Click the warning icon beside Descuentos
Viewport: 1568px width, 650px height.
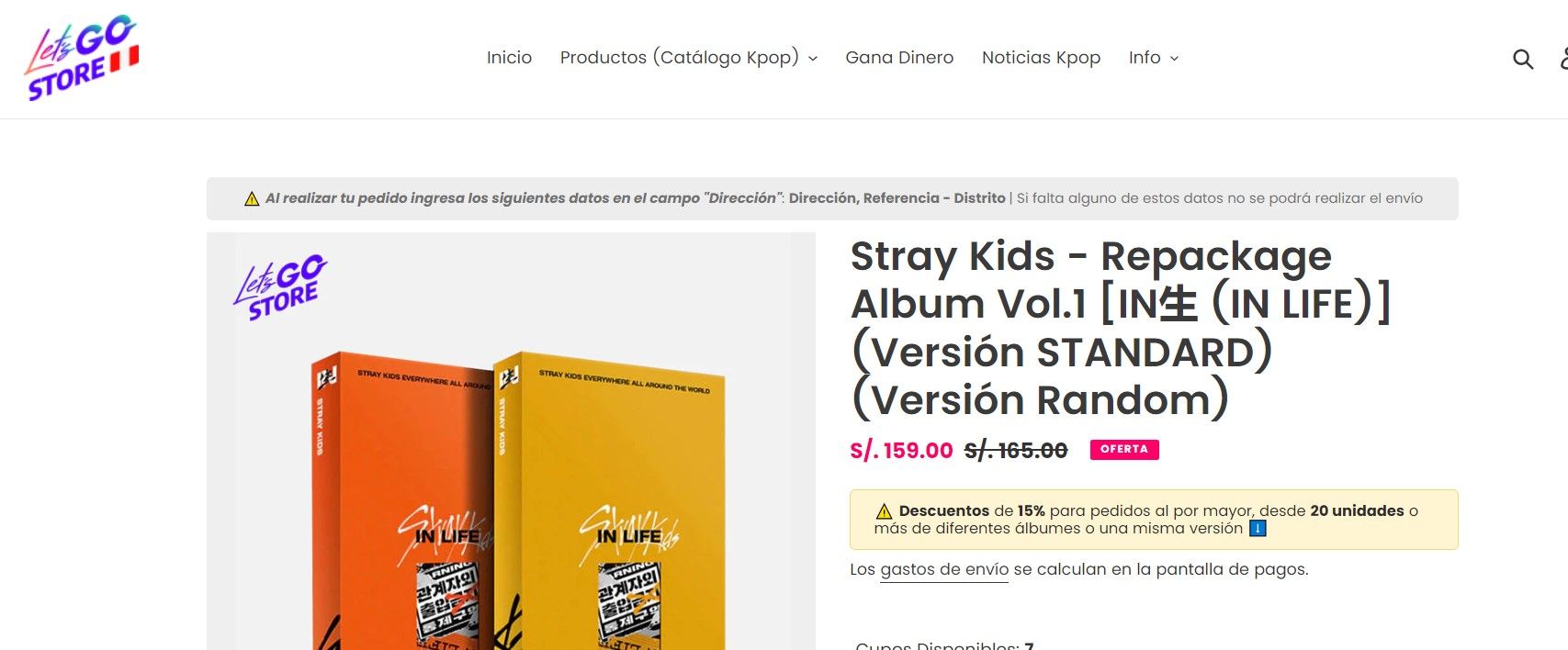(x=884, y=511)
